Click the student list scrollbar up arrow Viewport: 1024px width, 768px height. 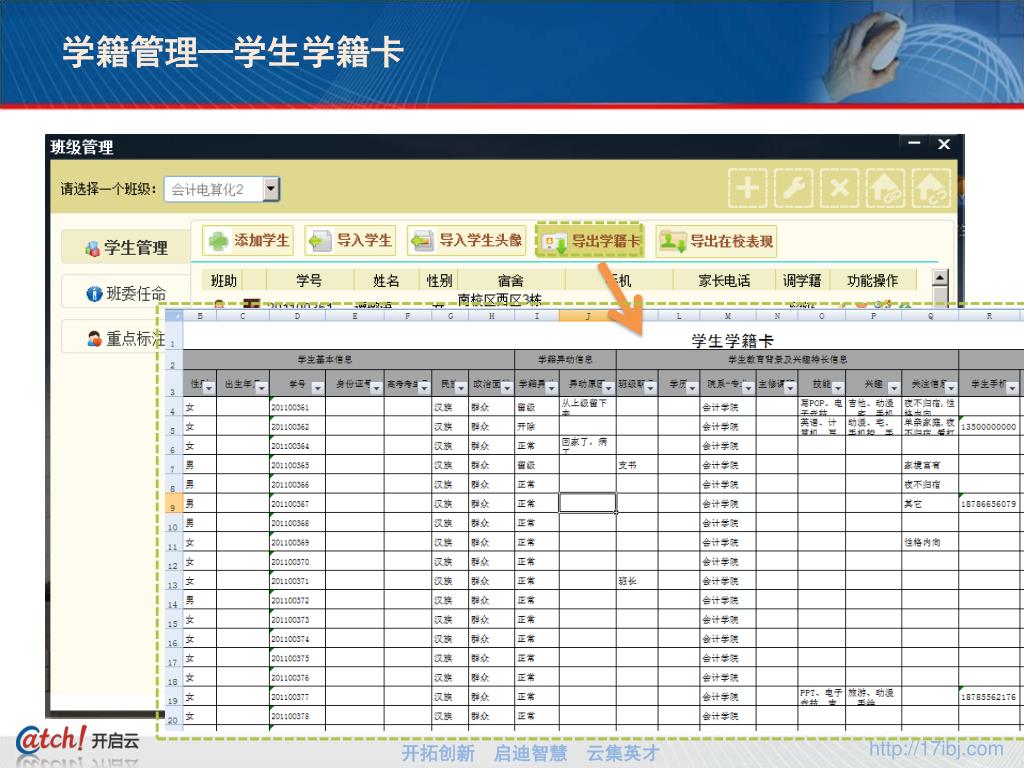pos(940,278)
